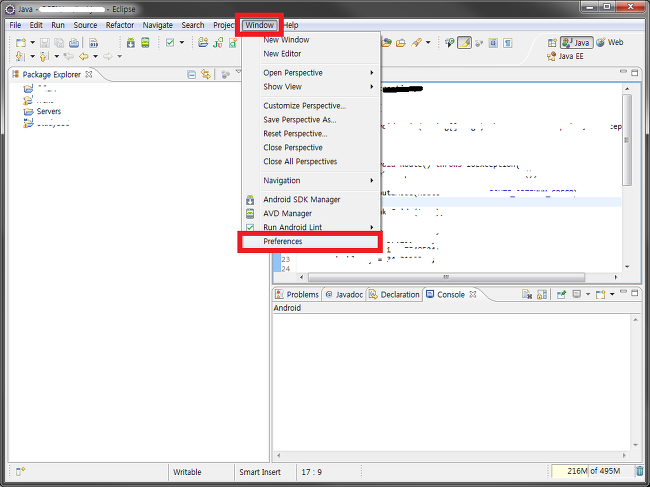Click the open folder Open Task toolbar icon

coord(401,43)
